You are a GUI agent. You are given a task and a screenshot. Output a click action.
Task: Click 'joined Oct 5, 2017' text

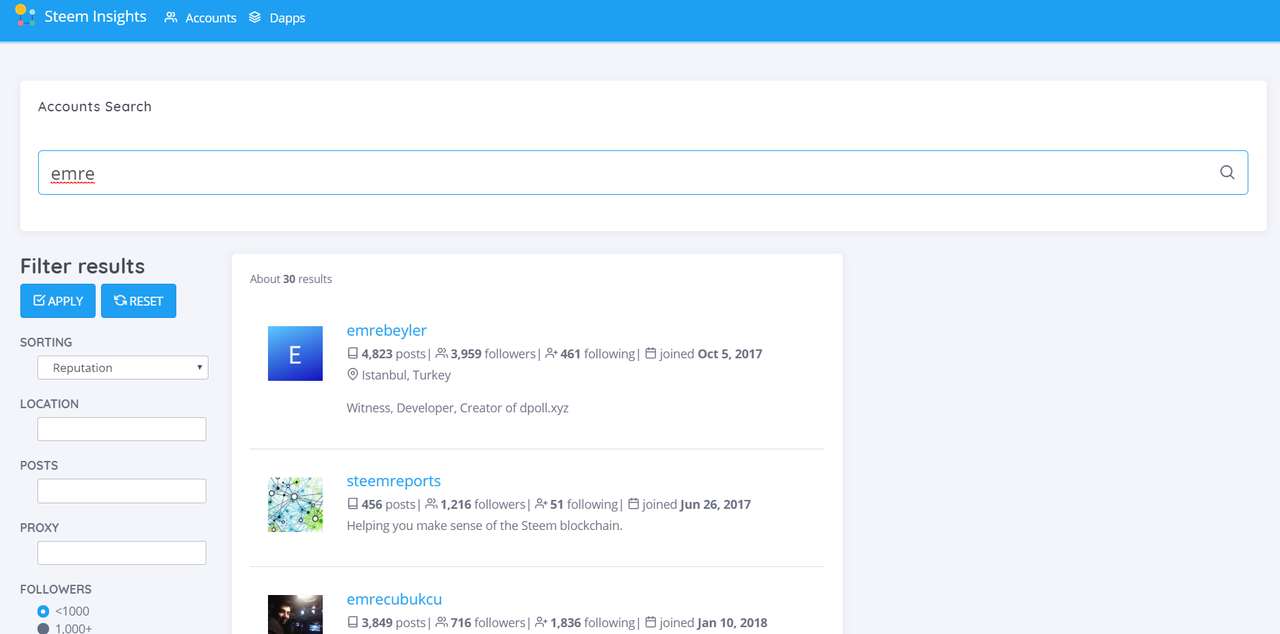[711, 354]
